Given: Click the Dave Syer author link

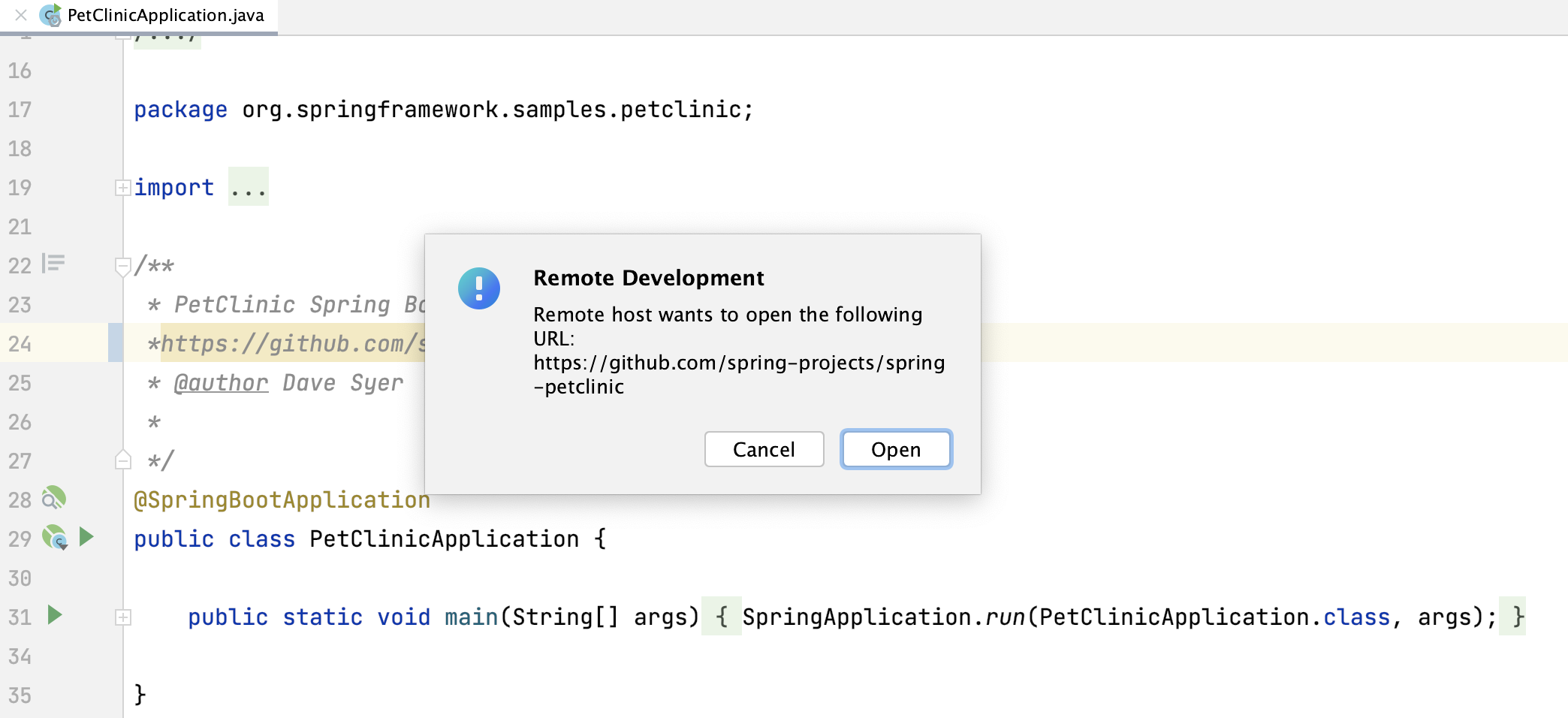Looking at the screenshot, I should click(x=220, y=383).
